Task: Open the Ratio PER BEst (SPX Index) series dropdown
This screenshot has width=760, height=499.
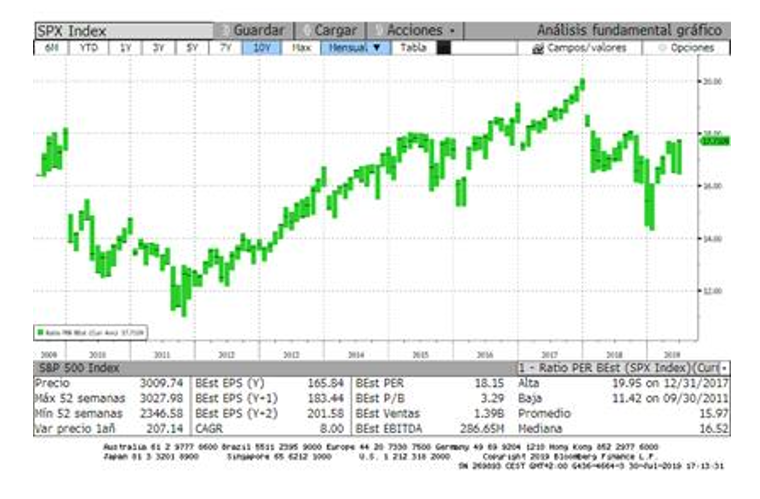Action: pyautogui.click(x=623, y=368)
